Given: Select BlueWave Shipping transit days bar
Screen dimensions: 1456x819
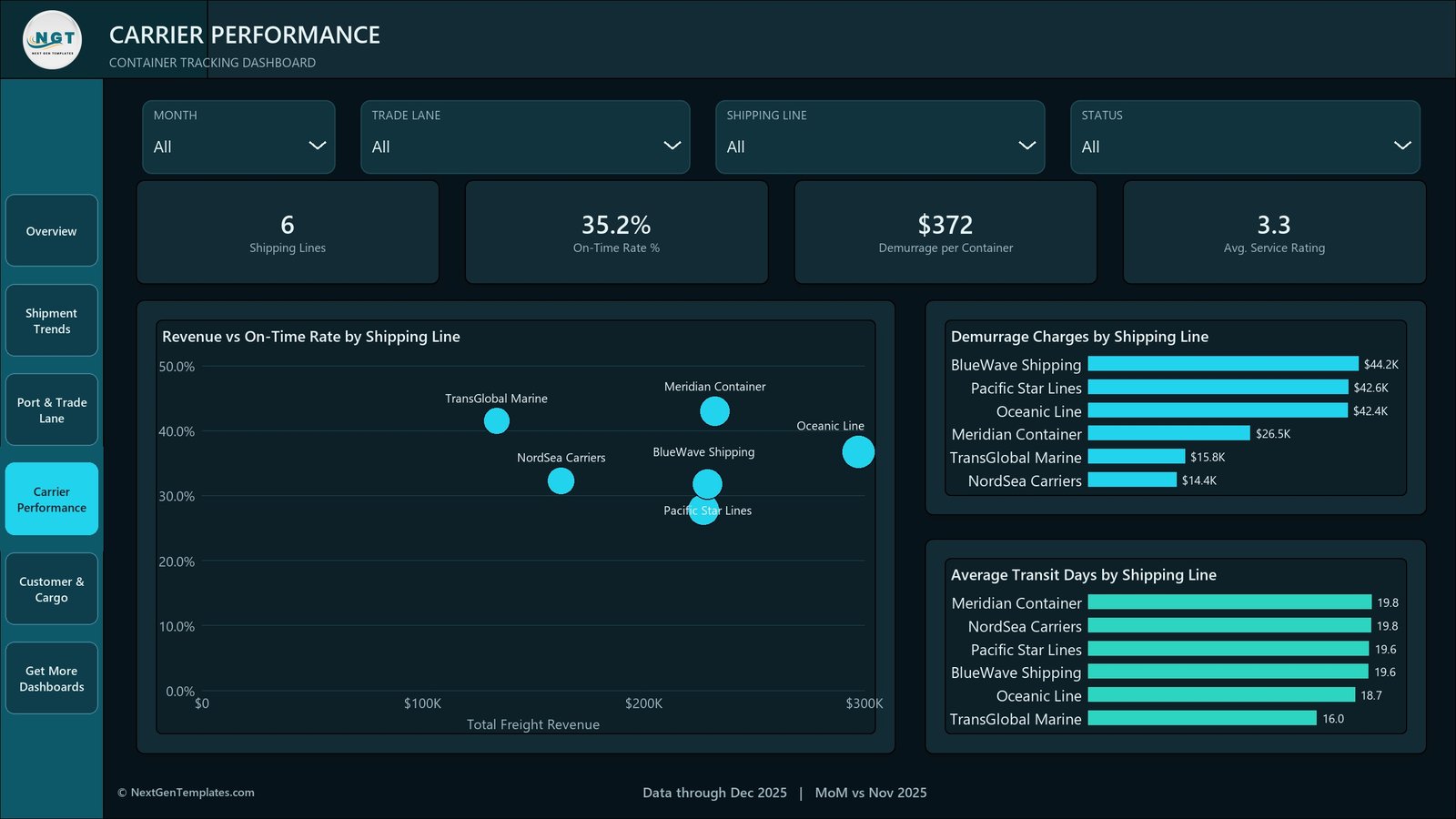Looking at the screenshot, I should coord(1228,672).
